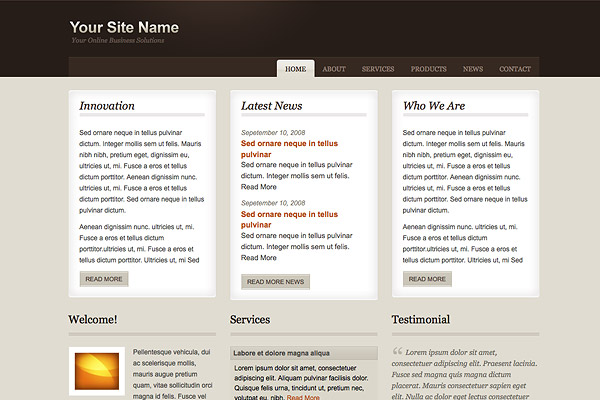This screenshot has height=400, width=600.
Task: Open the first news headline link
Action: click(289, 149)
